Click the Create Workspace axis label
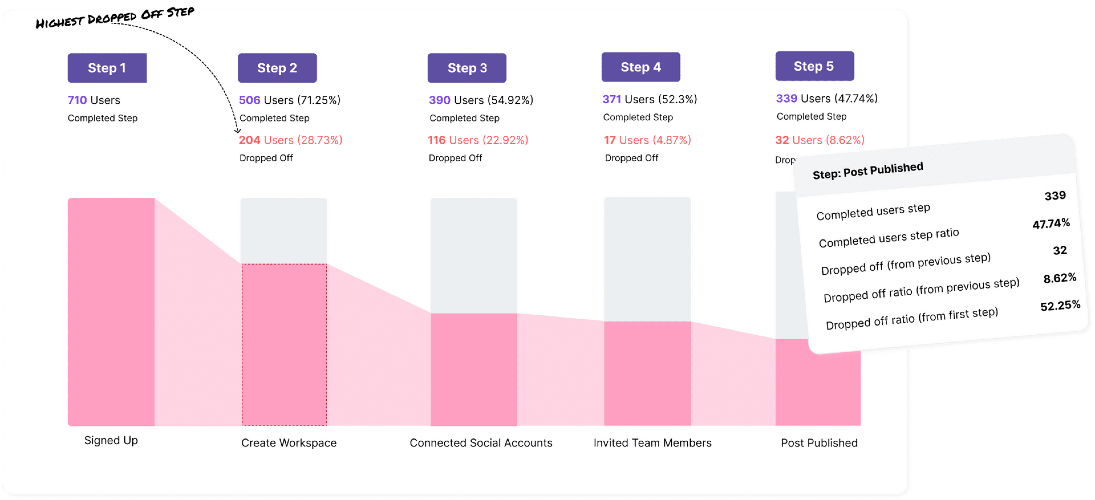Viewport: 1095px width, 500px height. [x=289, y=443]
